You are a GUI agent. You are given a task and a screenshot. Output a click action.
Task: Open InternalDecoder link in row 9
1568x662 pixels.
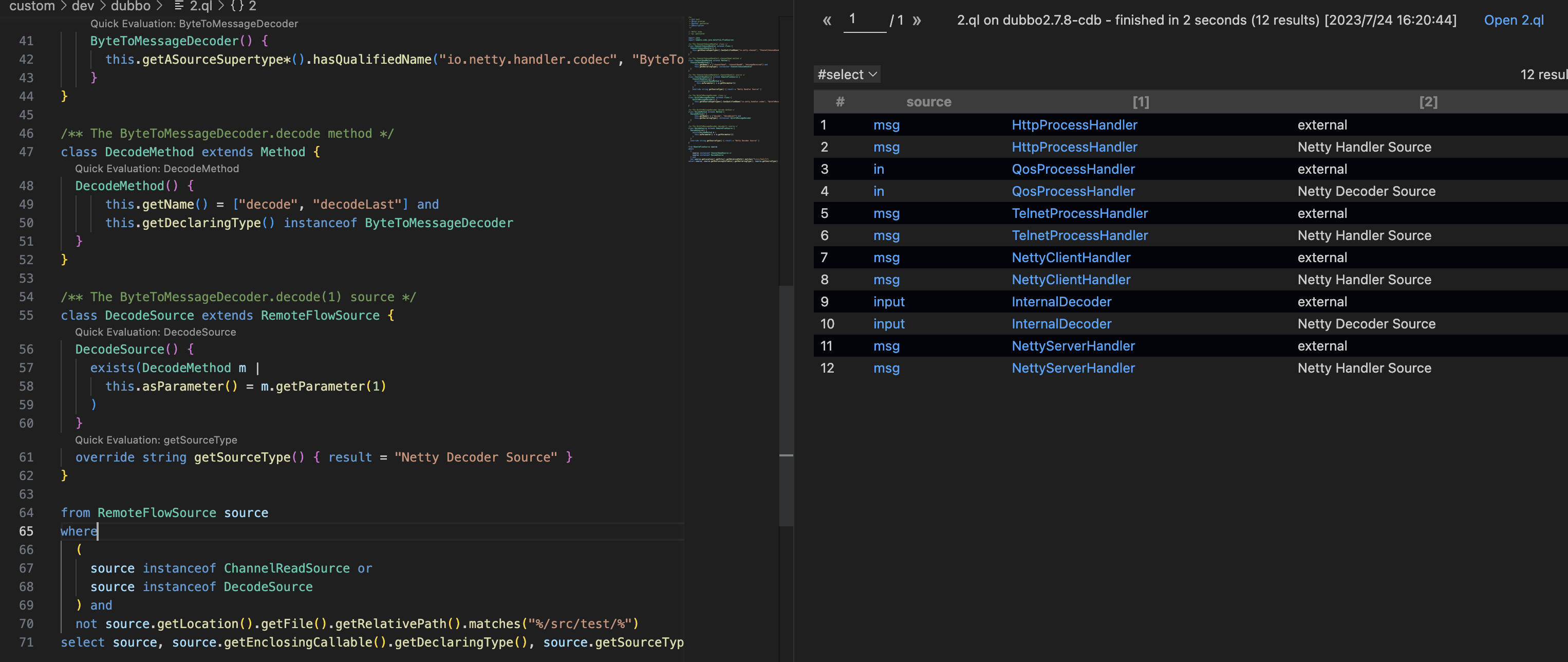tap(1061, 302)
